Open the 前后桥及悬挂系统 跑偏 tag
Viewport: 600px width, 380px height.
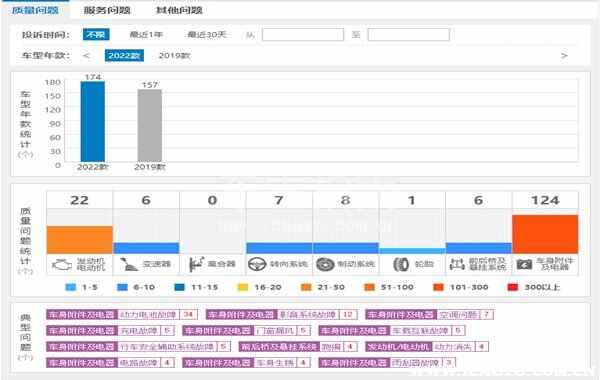[x=298, y=347]
